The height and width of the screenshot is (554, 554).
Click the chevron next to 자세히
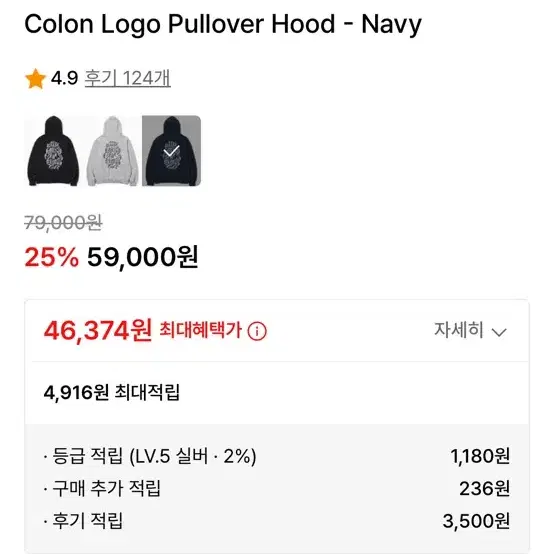point(499,332)
